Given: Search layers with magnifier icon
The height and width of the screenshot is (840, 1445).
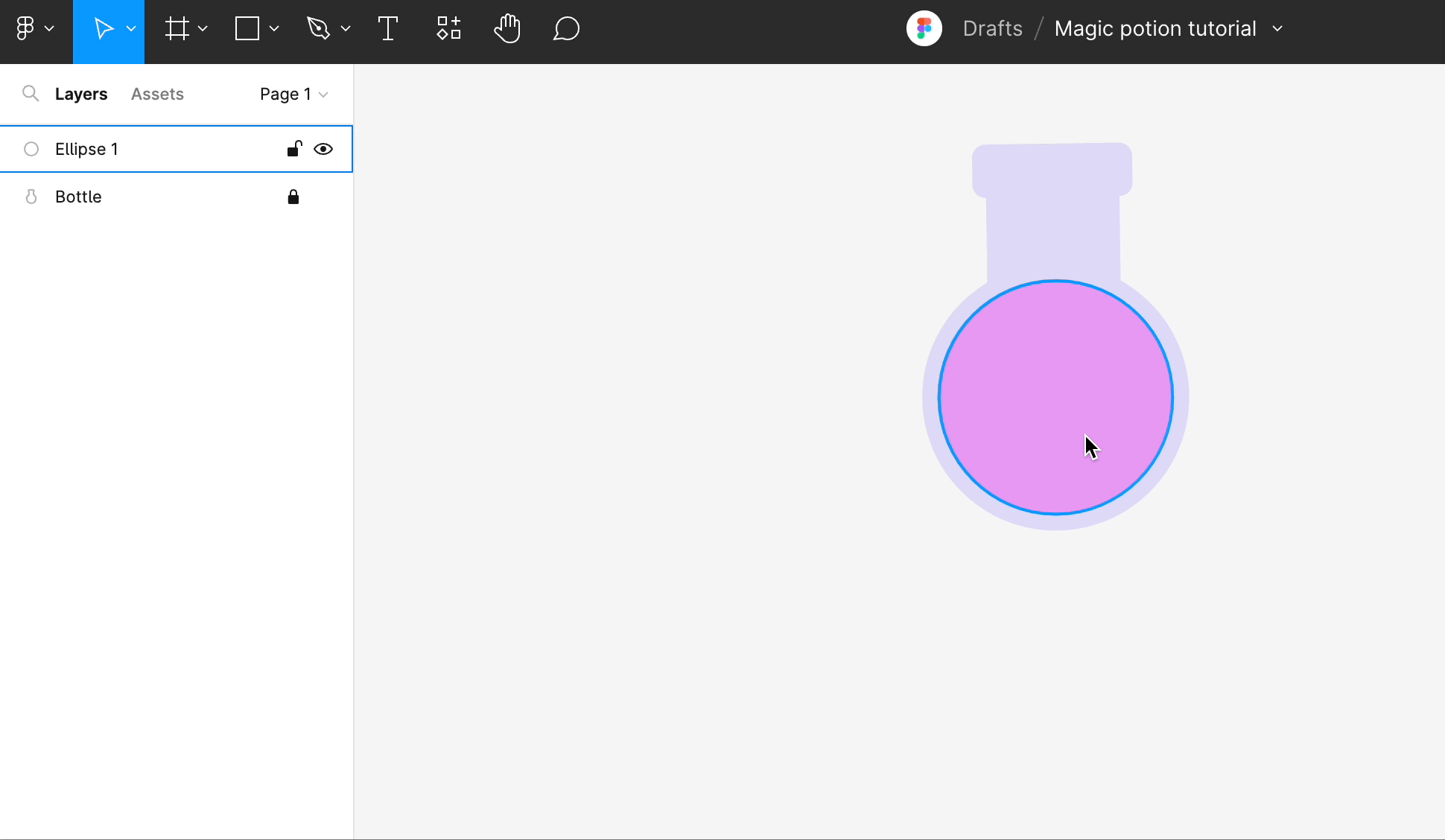Looking at the screenshot, I should coord(31,94).
